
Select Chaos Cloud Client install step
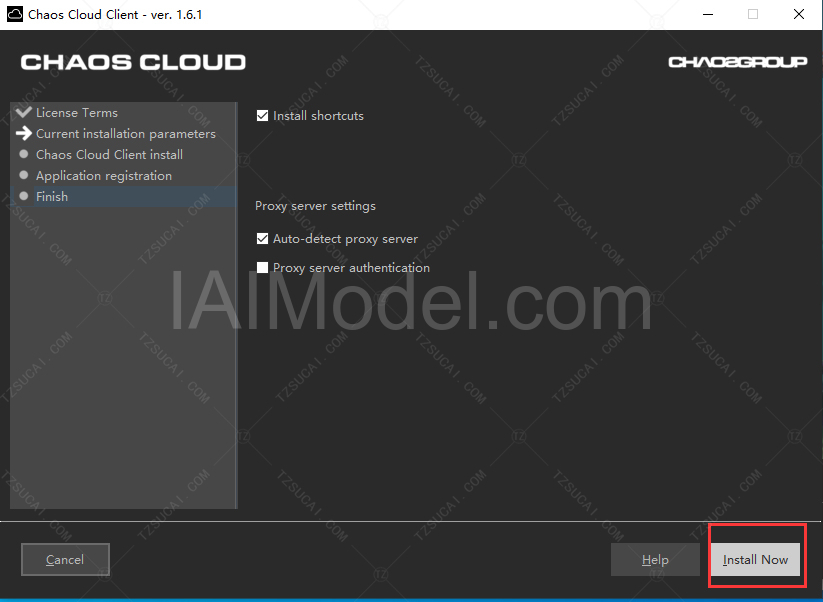tap(109, 155)
